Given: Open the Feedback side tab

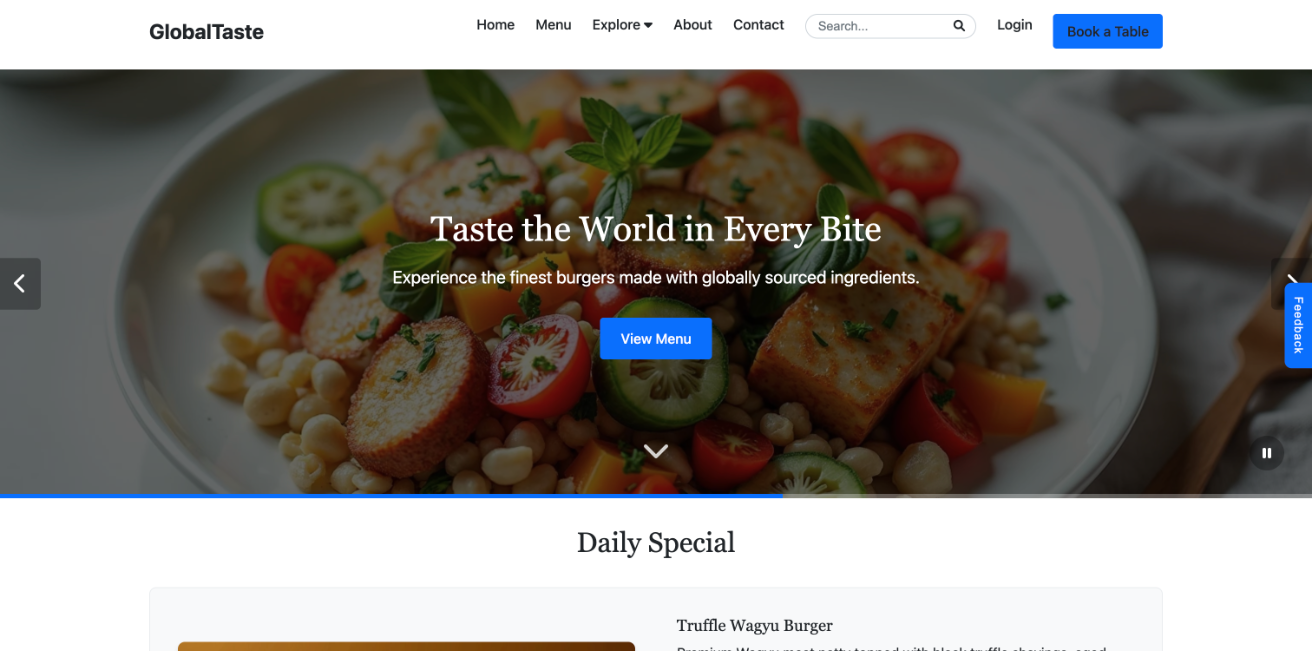Looking at the screenshot, I should pos(1298,325).
